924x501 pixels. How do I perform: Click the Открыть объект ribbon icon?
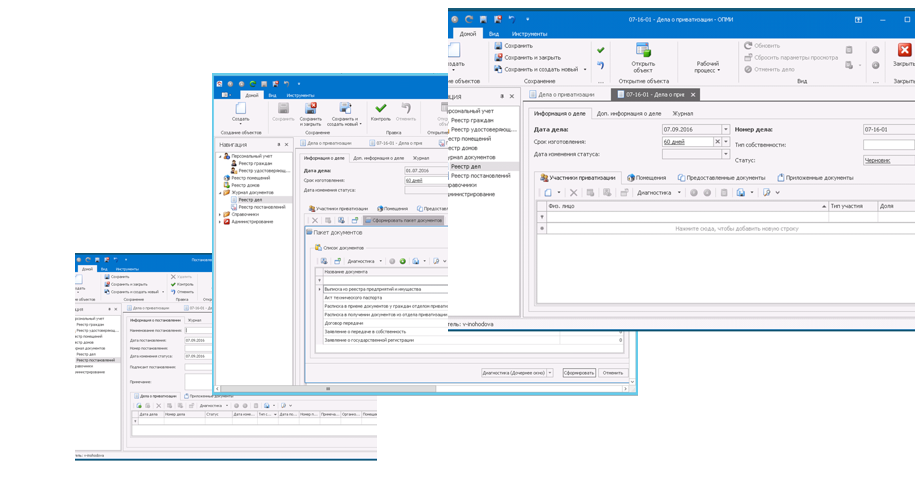[x=643, y=55]
